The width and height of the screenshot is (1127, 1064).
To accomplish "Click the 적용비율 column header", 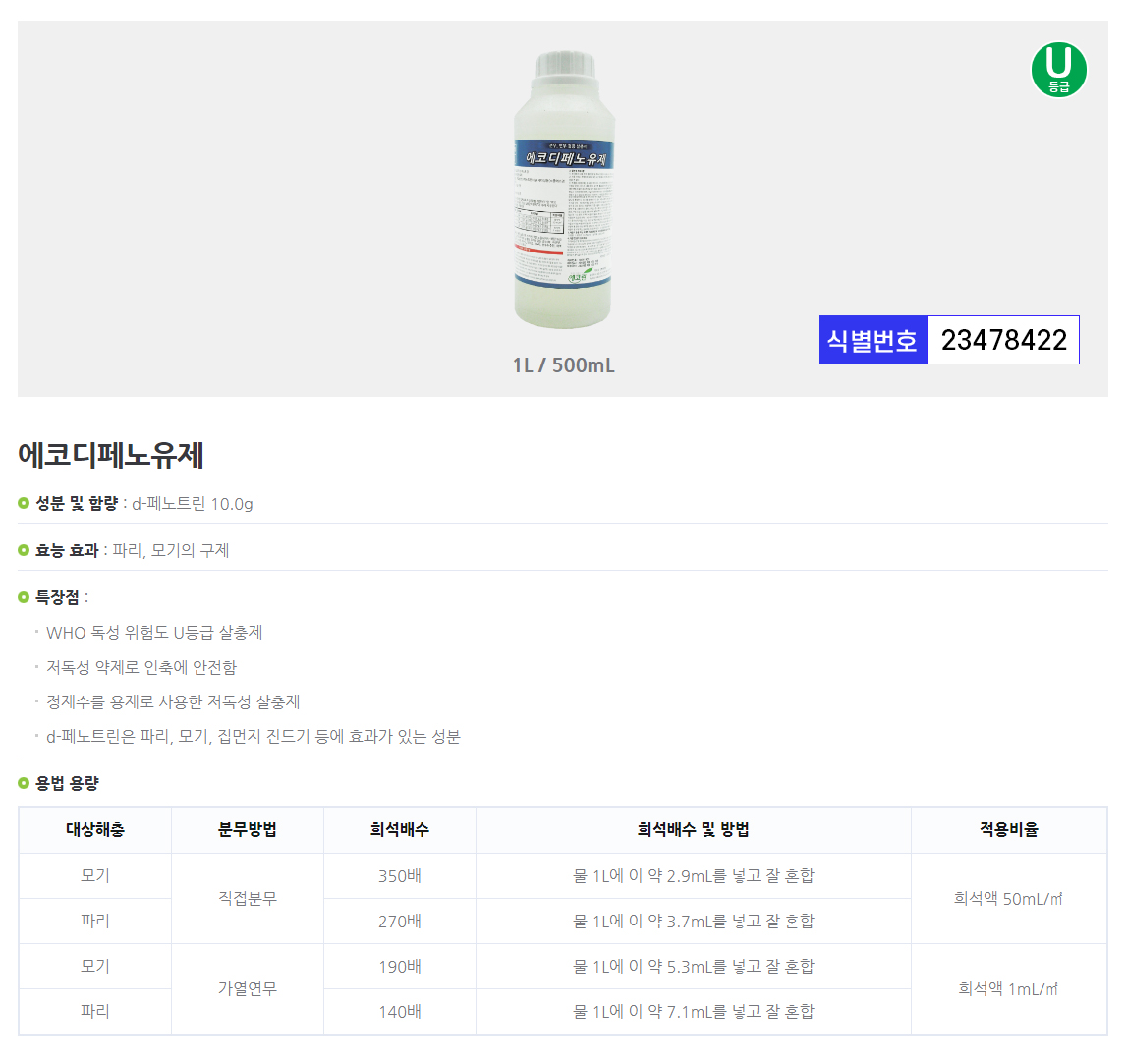I will 1009,830.
